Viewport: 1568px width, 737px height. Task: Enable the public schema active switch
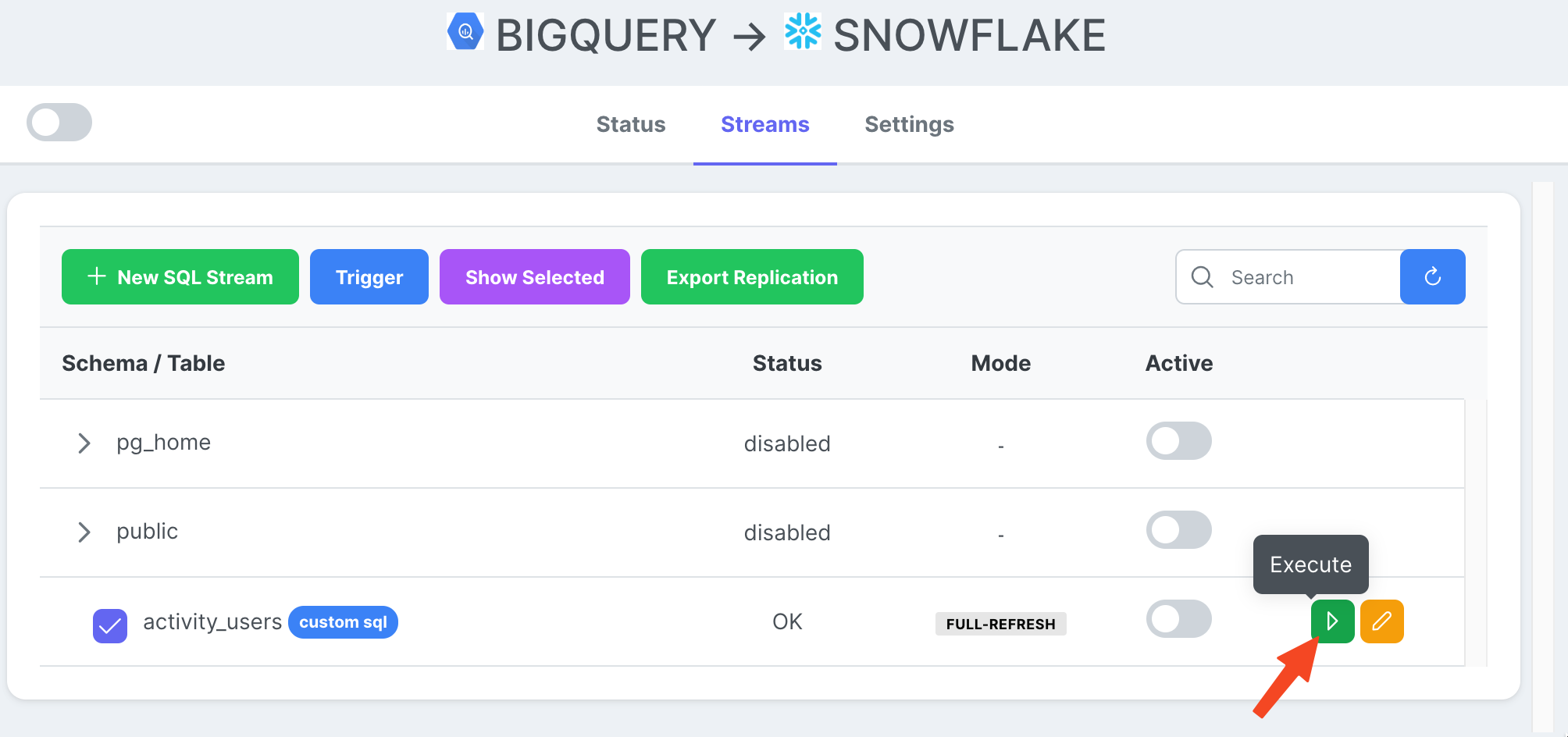(x=1178, y=530)
